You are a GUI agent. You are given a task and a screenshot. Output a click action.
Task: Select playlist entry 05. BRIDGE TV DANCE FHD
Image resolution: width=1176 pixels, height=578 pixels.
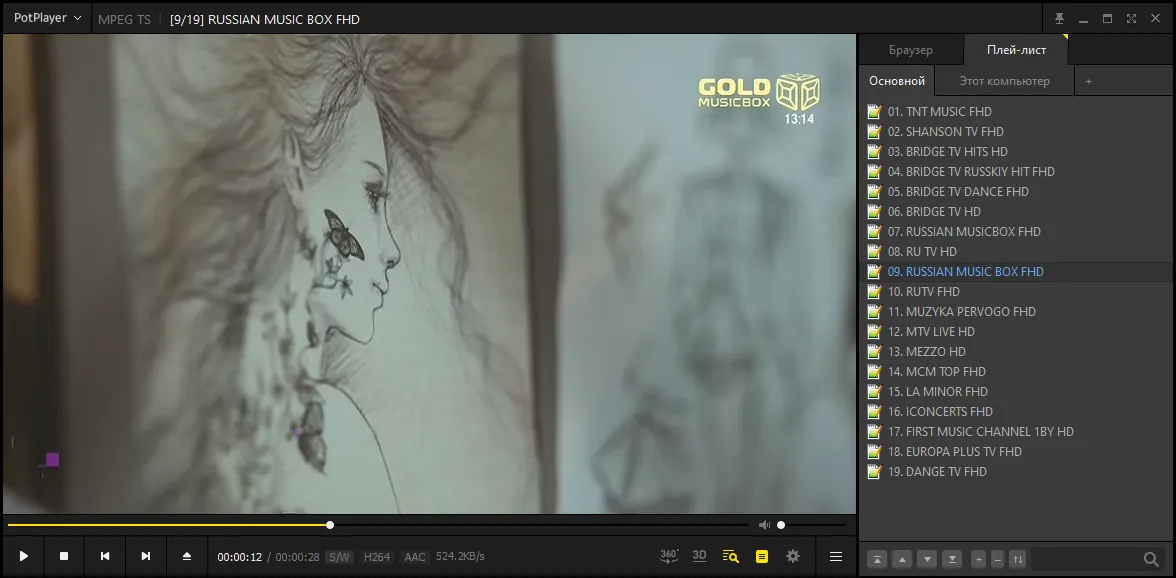coord(1016,191)
